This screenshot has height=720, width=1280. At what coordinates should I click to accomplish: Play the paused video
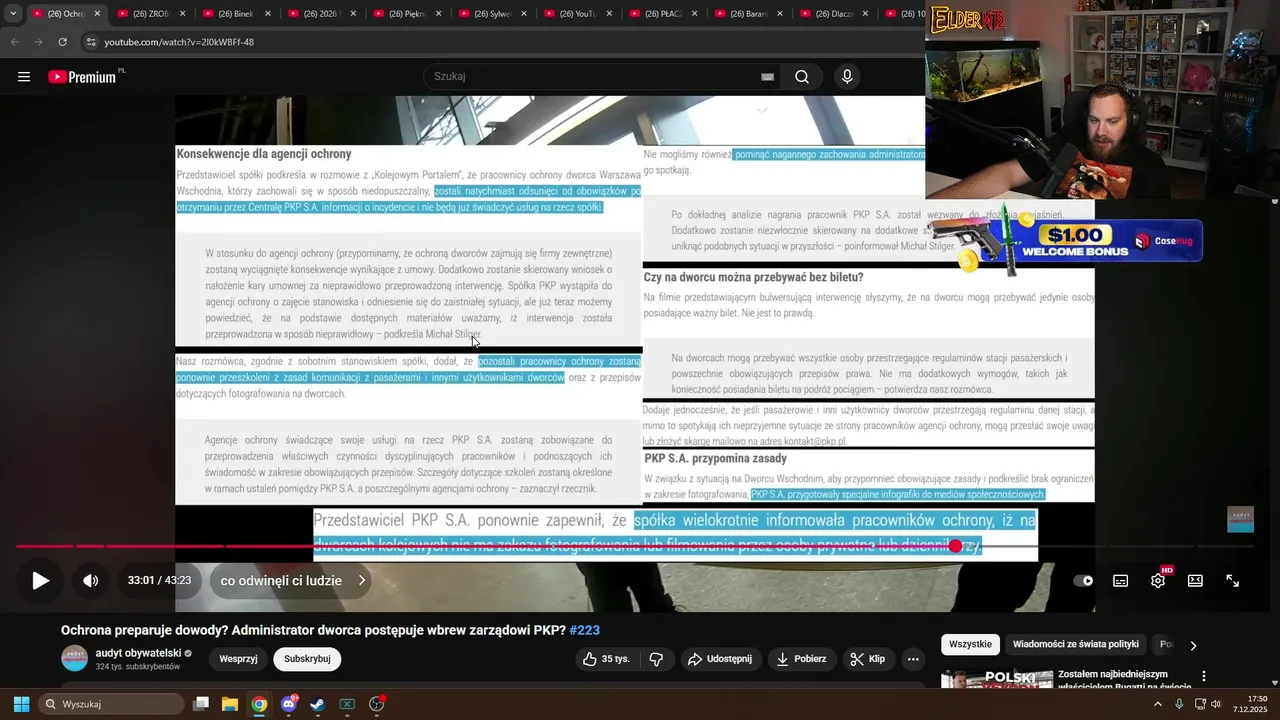pos(40,581)
